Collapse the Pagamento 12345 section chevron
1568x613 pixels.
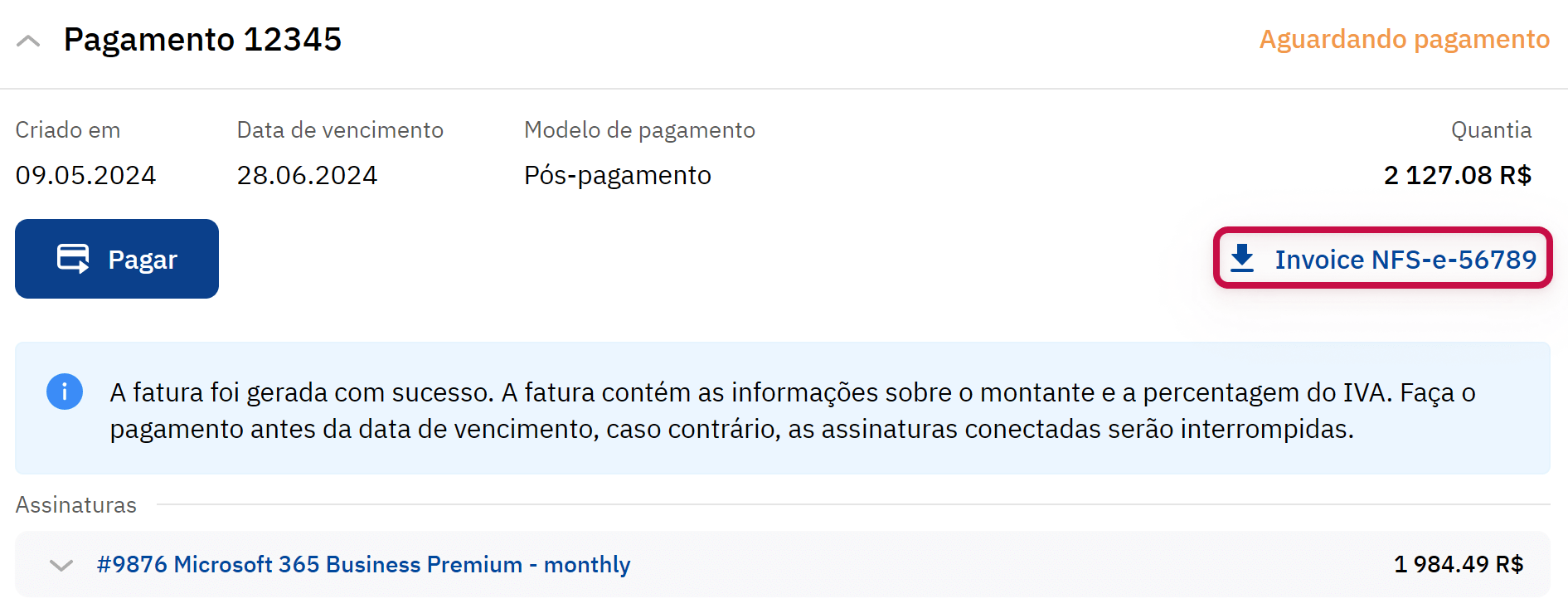28,41
